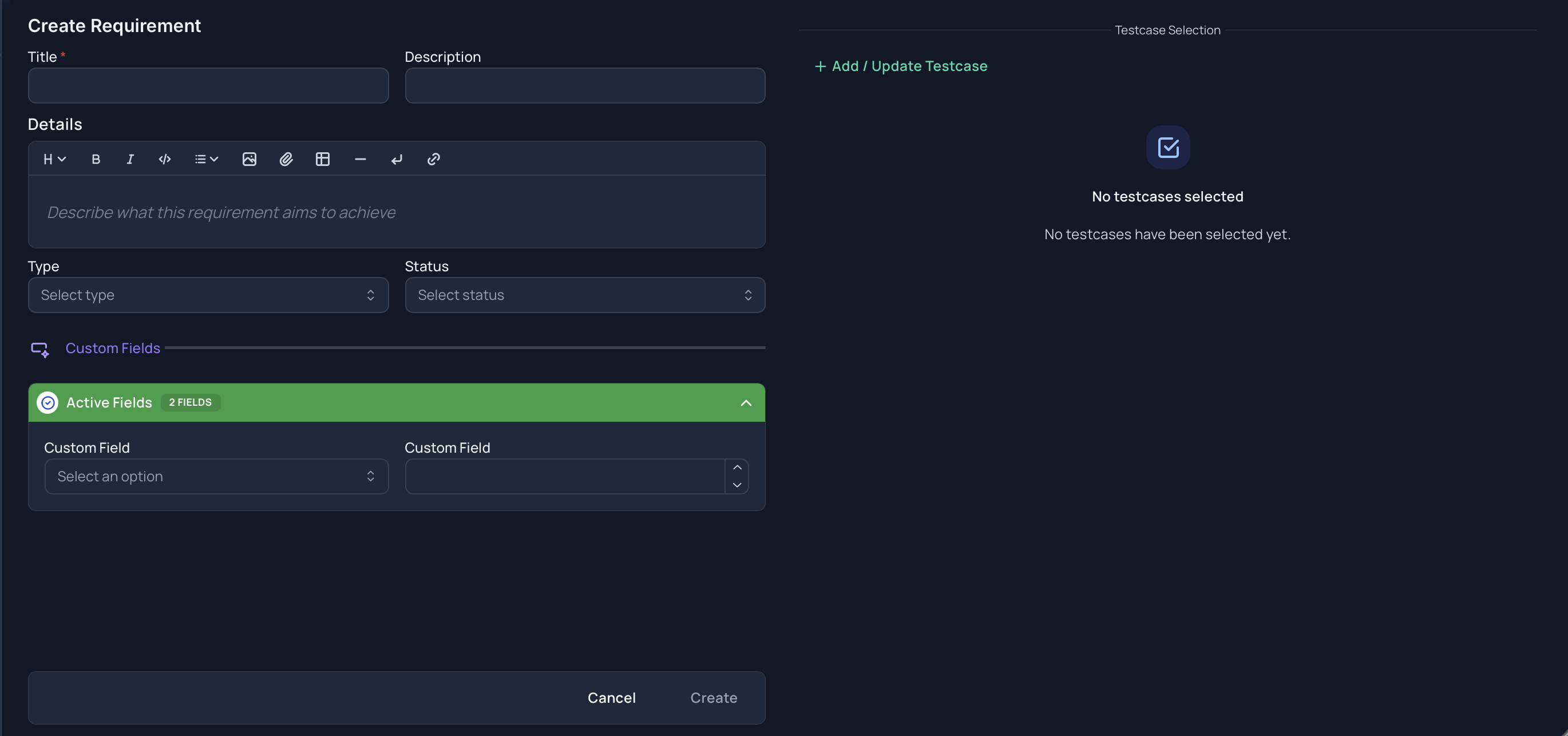Toggle bold formatting in Details editor
Screen dimensions: 1568x736
96,159
